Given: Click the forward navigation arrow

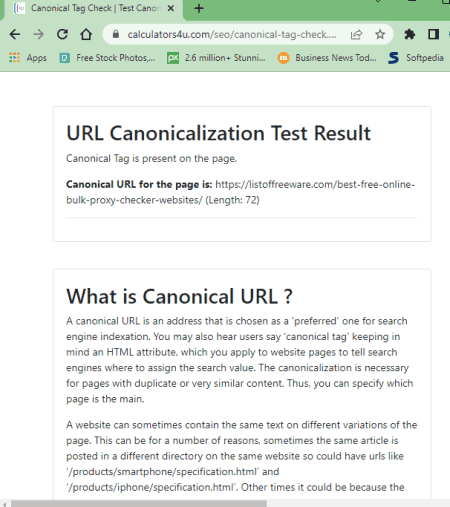Looking at the screenshot, I should pyautogui.click(x=39, y=34).
